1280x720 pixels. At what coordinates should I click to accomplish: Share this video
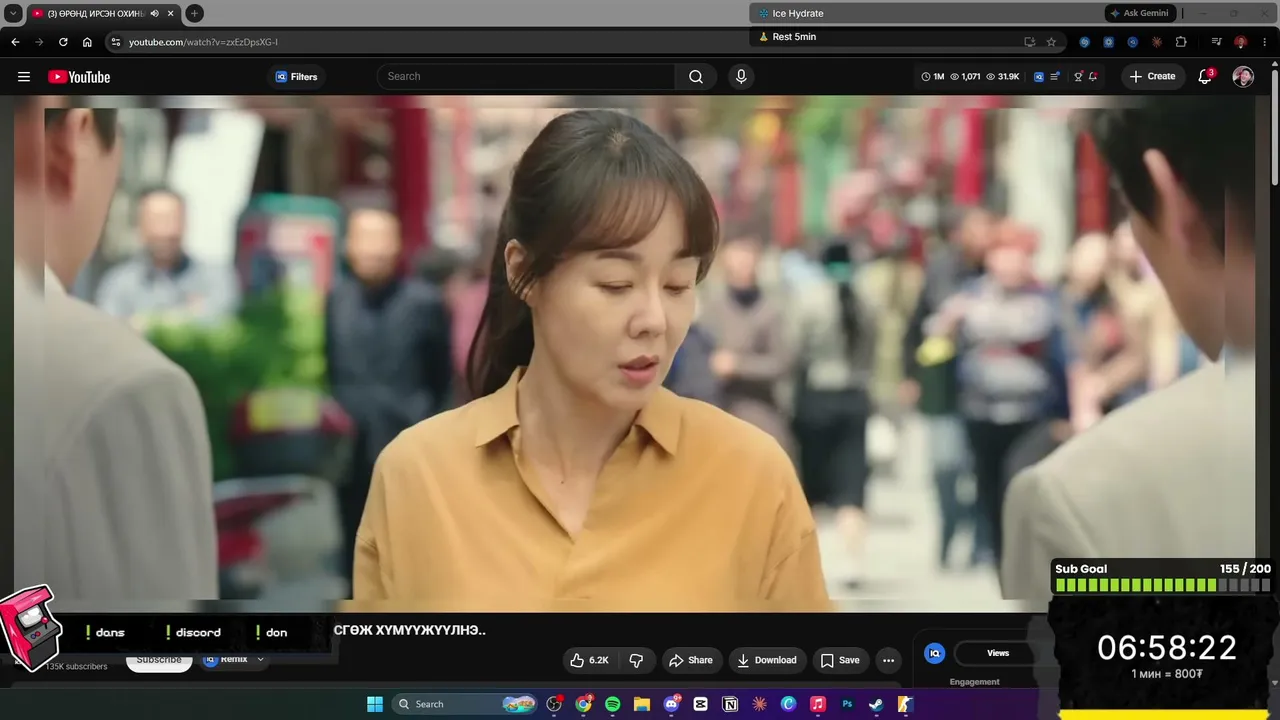[x=690, y=660]
